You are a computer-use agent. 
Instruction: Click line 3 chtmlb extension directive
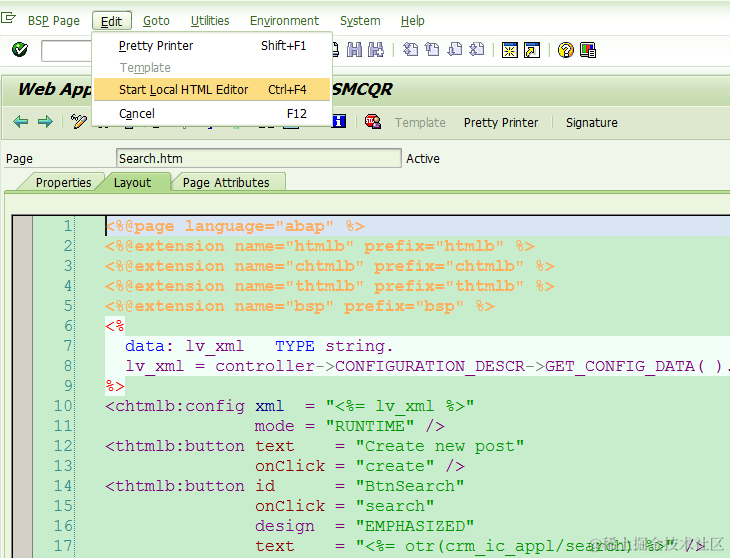[x=330, y=266]
